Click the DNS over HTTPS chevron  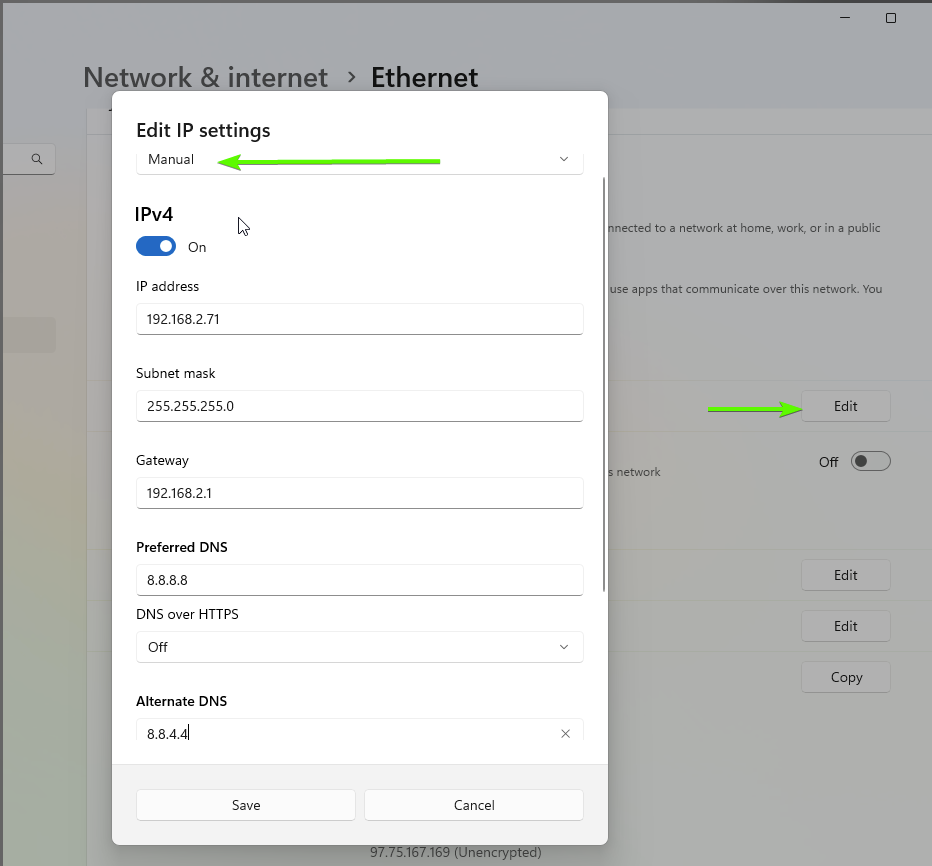pos(563,647)
